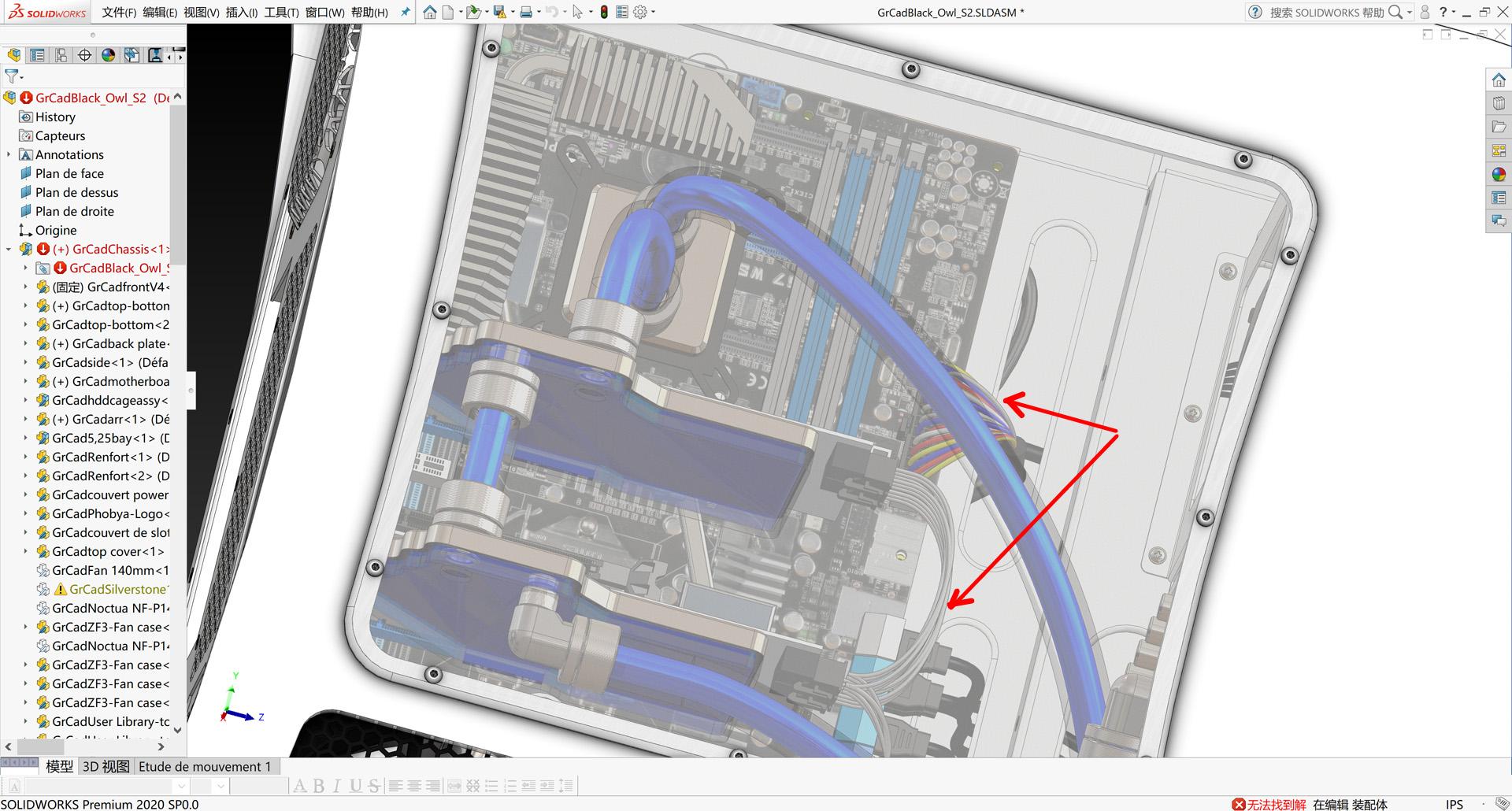Select the filter funnel icon above the tree
Image resolution: width=1512 pixels, height=811 pixels.
11,76
